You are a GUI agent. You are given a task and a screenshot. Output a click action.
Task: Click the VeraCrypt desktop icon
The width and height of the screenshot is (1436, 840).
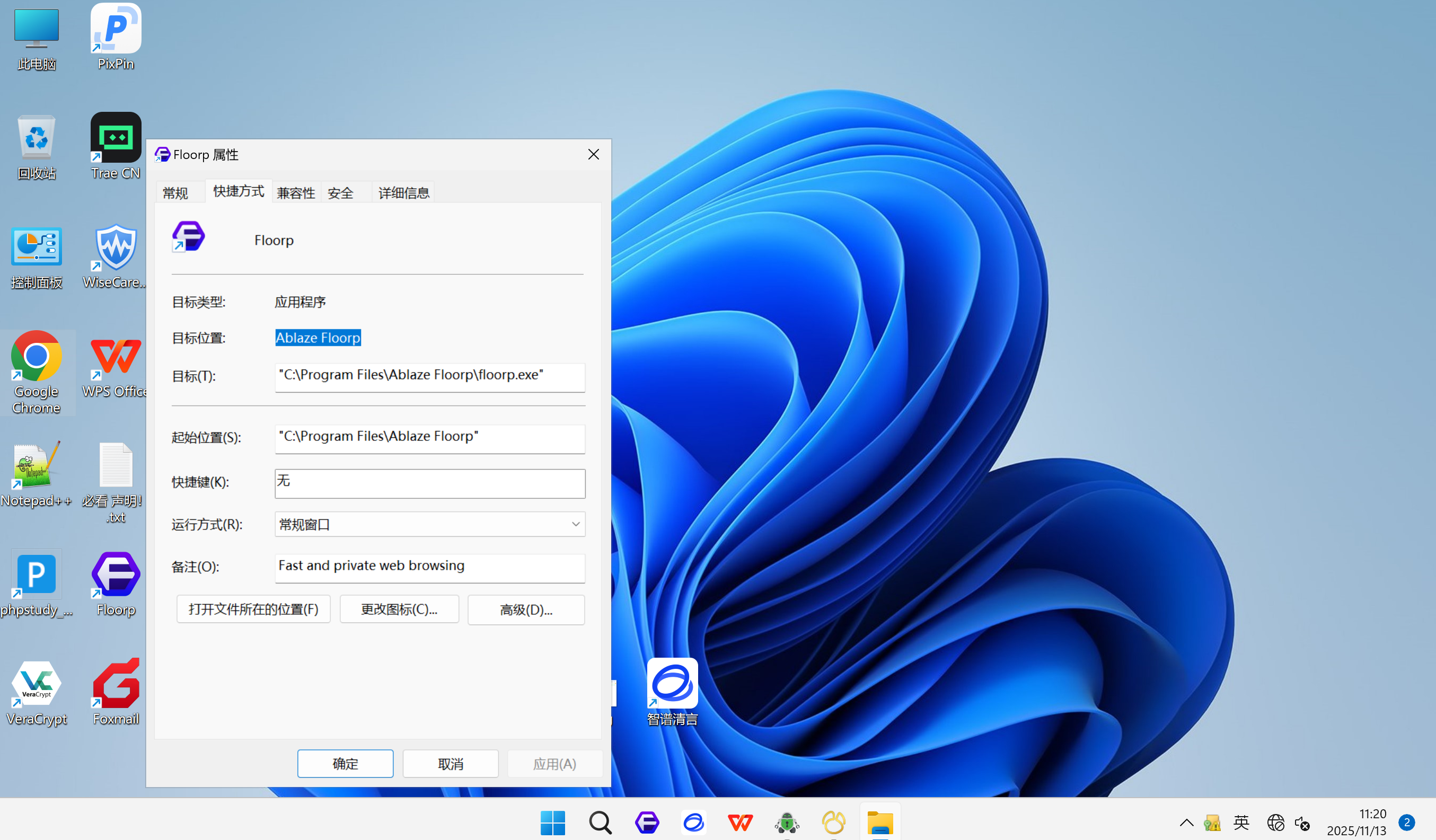click(37, 684)
